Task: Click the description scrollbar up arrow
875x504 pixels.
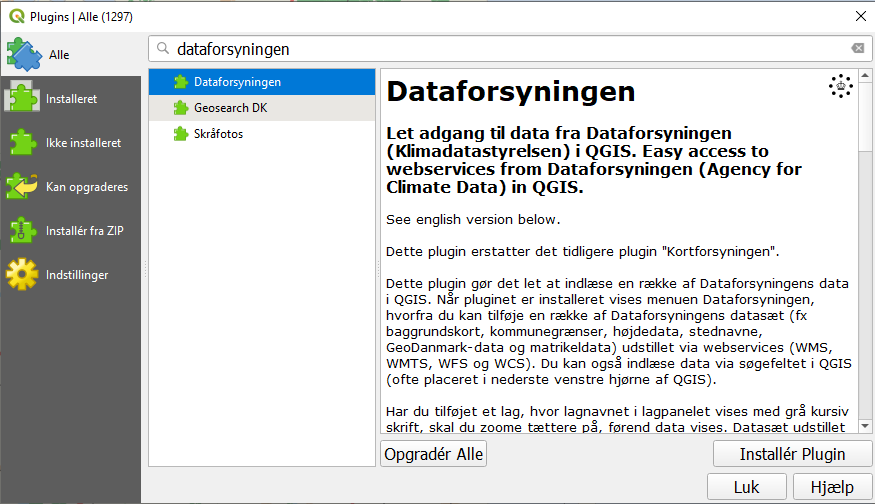Action: (x=865, y=75)
